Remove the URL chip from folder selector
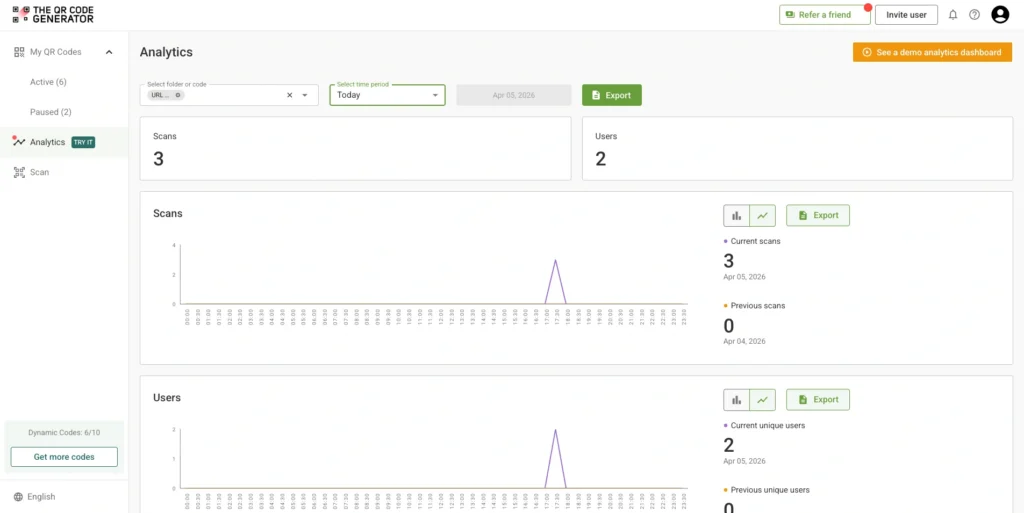The height and width of the screenshot is (513, 1024). (x=178, y=95)
